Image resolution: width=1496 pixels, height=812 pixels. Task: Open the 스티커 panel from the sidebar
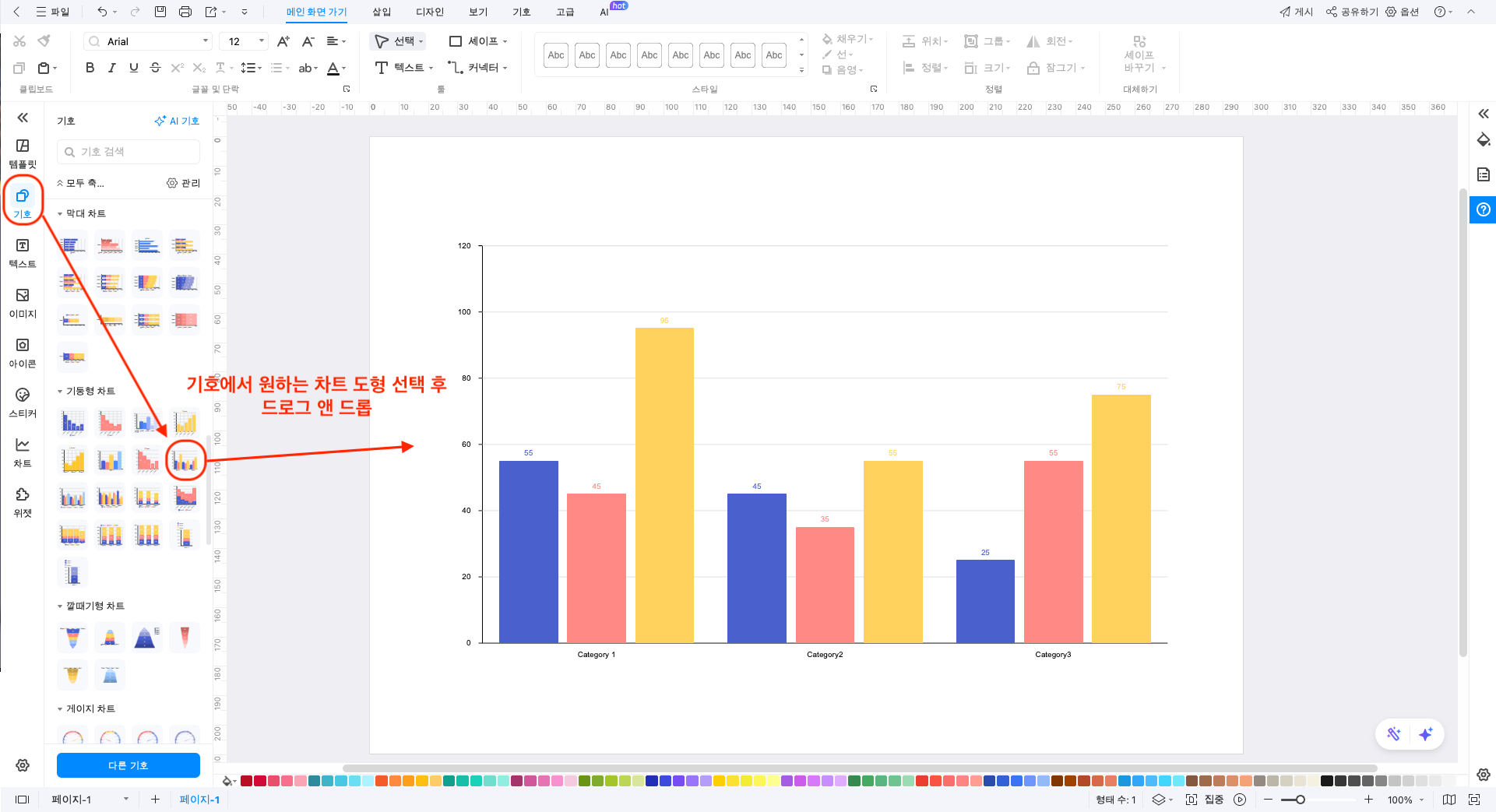coord(22,401)
